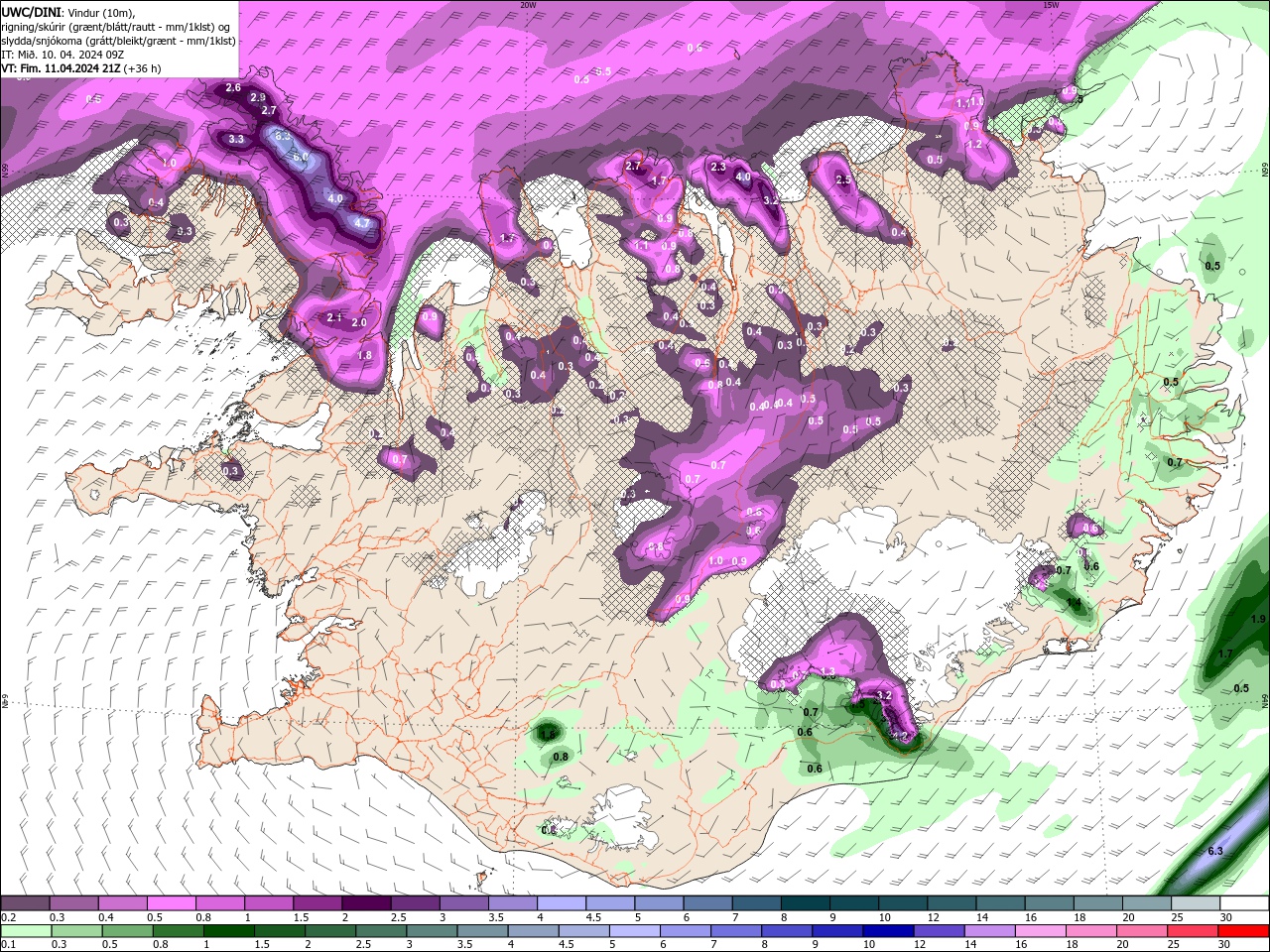
Task: Click the initial time 'IT: Mið. 10. 04. 2024 09Z'
Action: [63, 55]
